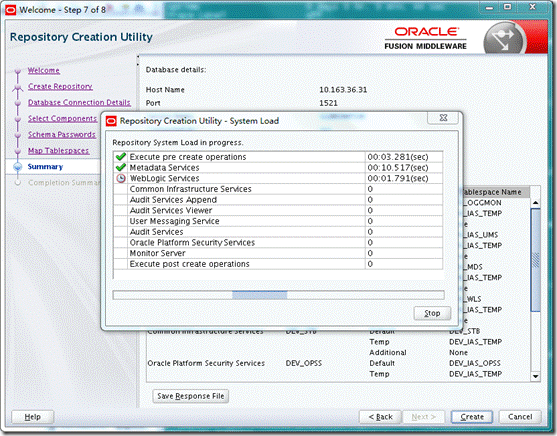Close the Repository Creation Utility main window
Viewport: 557px width, 436px height.
click(532, 7)
